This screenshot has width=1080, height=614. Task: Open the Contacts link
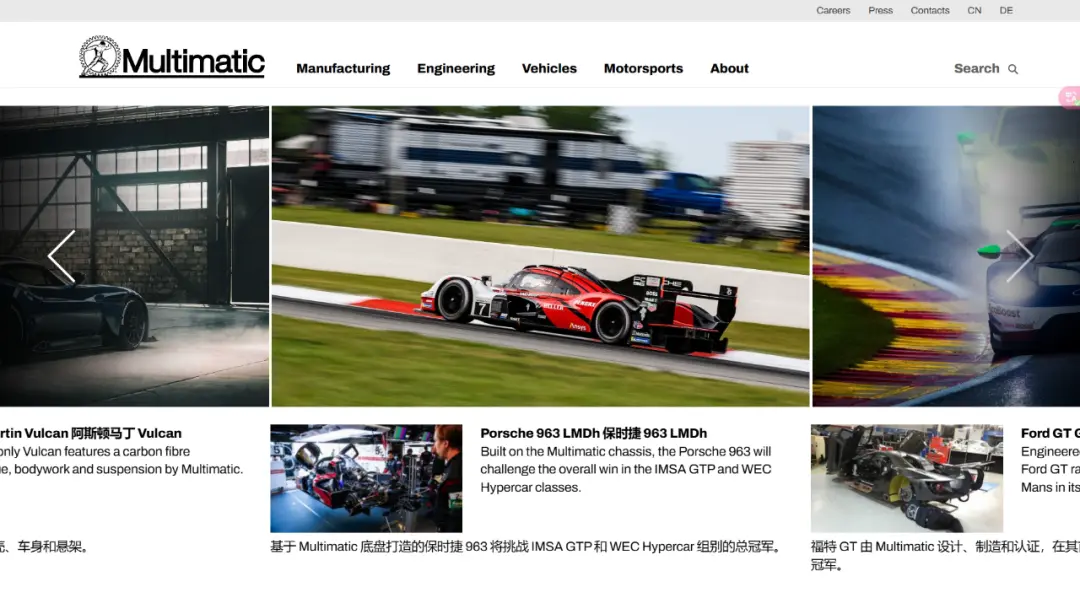[x=930, y=10]
